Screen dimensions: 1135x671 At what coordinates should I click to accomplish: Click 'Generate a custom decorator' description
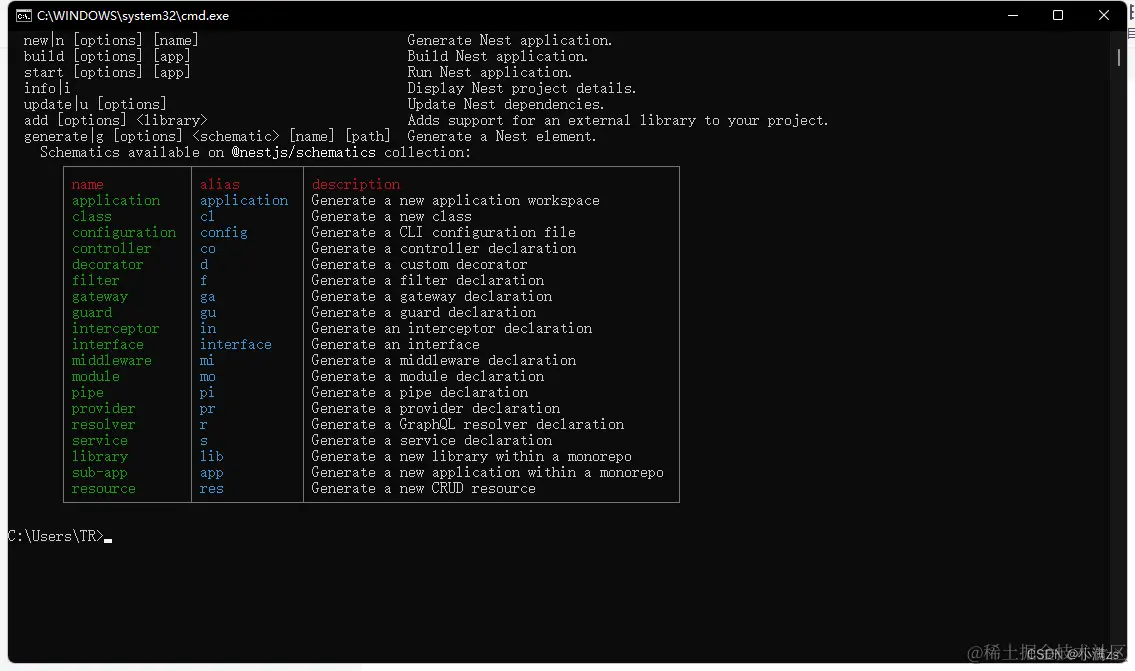(419, 264)
